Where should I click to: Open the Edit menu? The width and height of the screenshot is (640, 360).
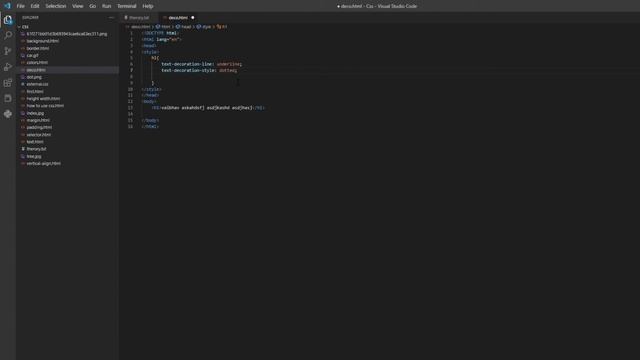click(x=35, y=6)
